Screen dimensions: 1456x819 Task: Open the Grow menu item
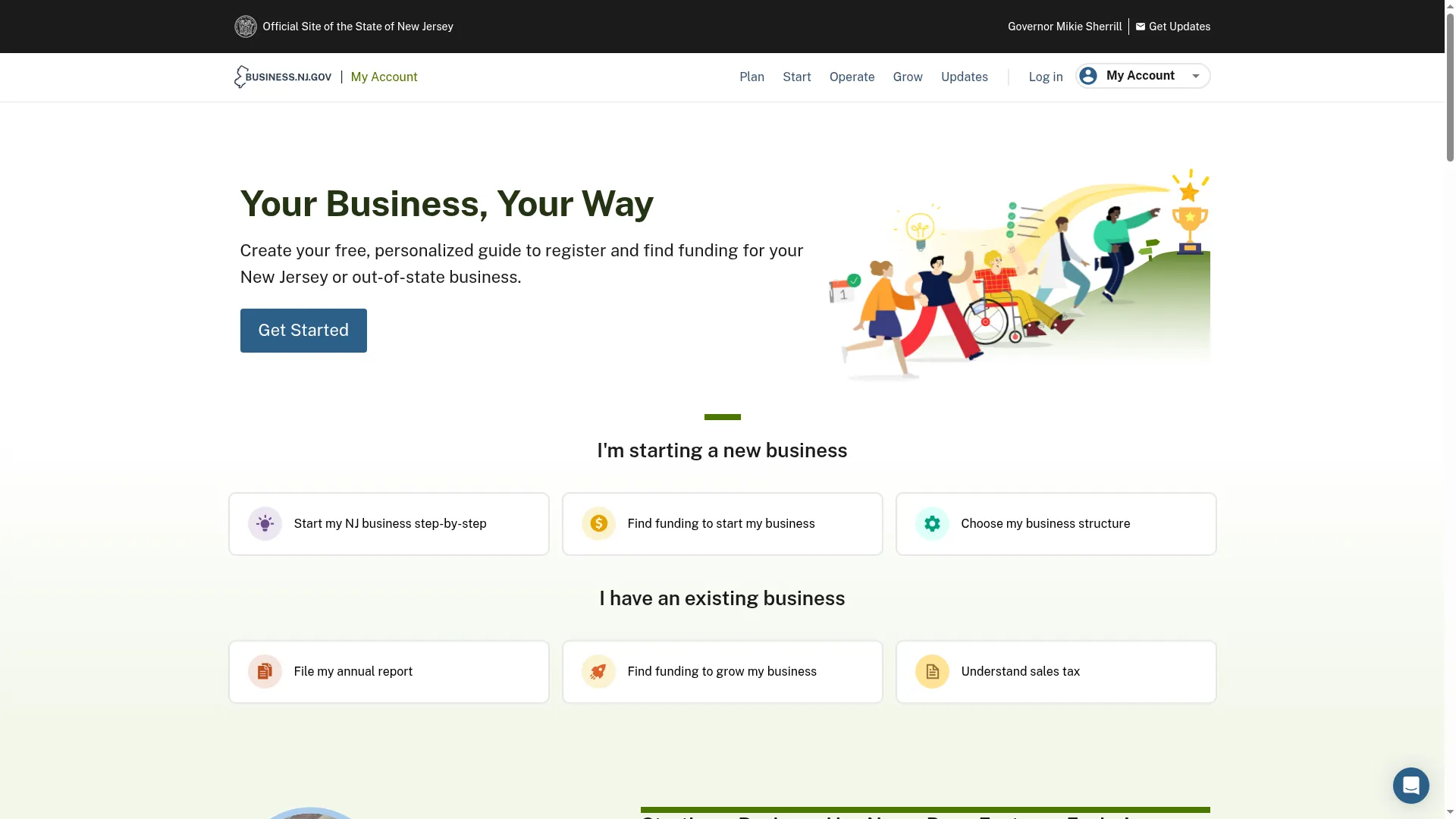pyautogui.click(x=908, y=77)
